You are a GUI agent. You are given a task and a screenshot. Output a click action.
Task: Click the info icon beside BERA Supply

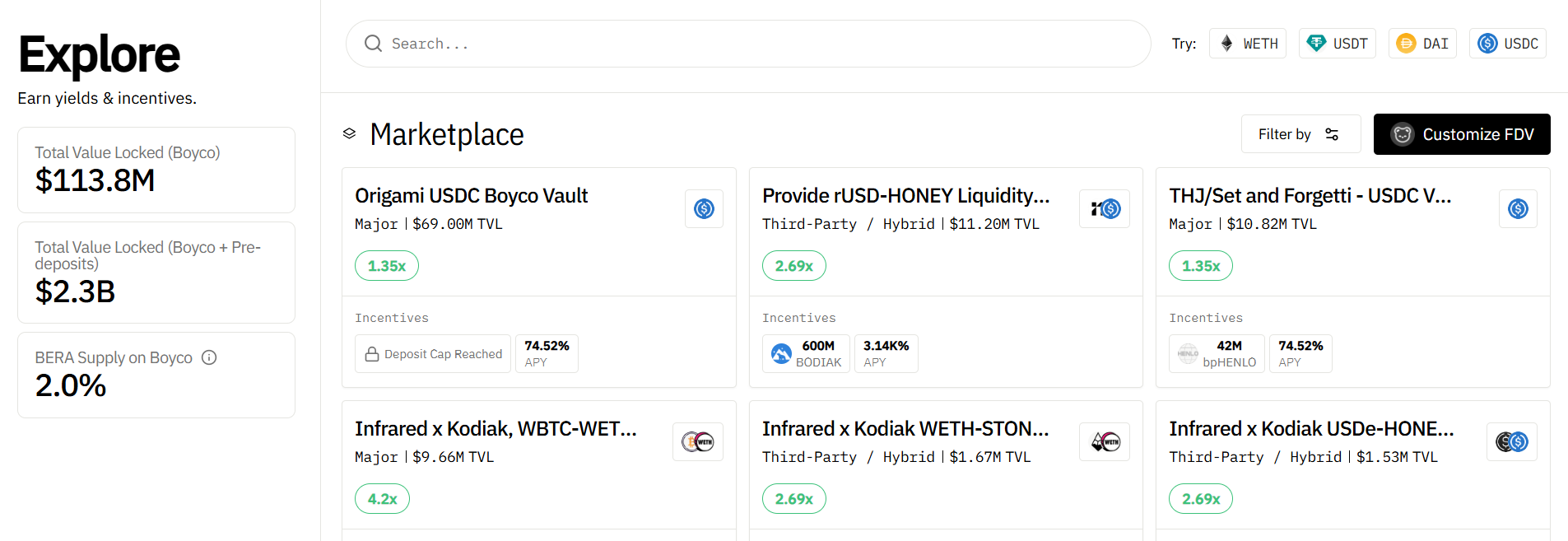(209, 357)
